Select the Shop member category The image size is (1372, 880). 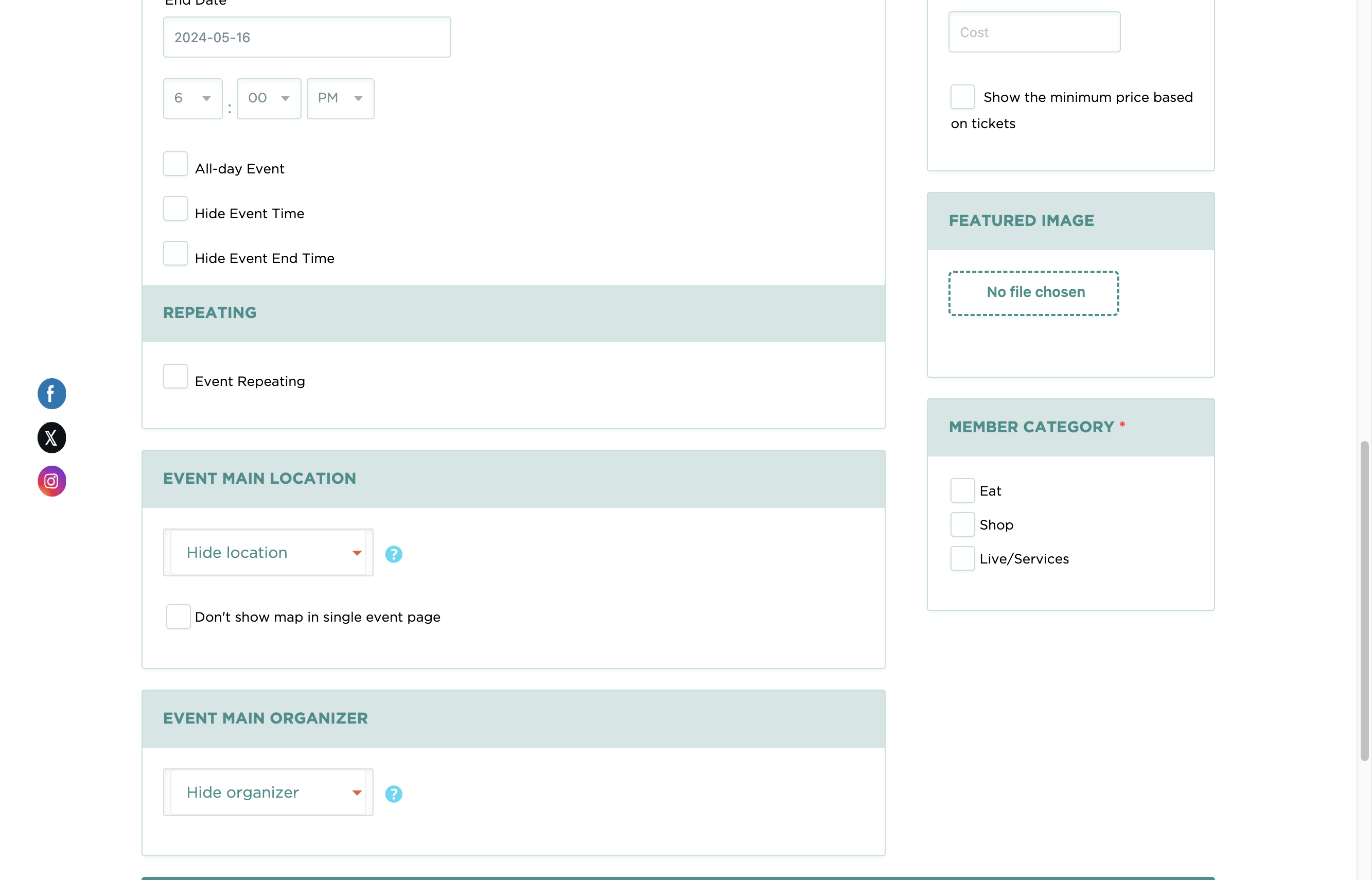click(x=963, y=524)
